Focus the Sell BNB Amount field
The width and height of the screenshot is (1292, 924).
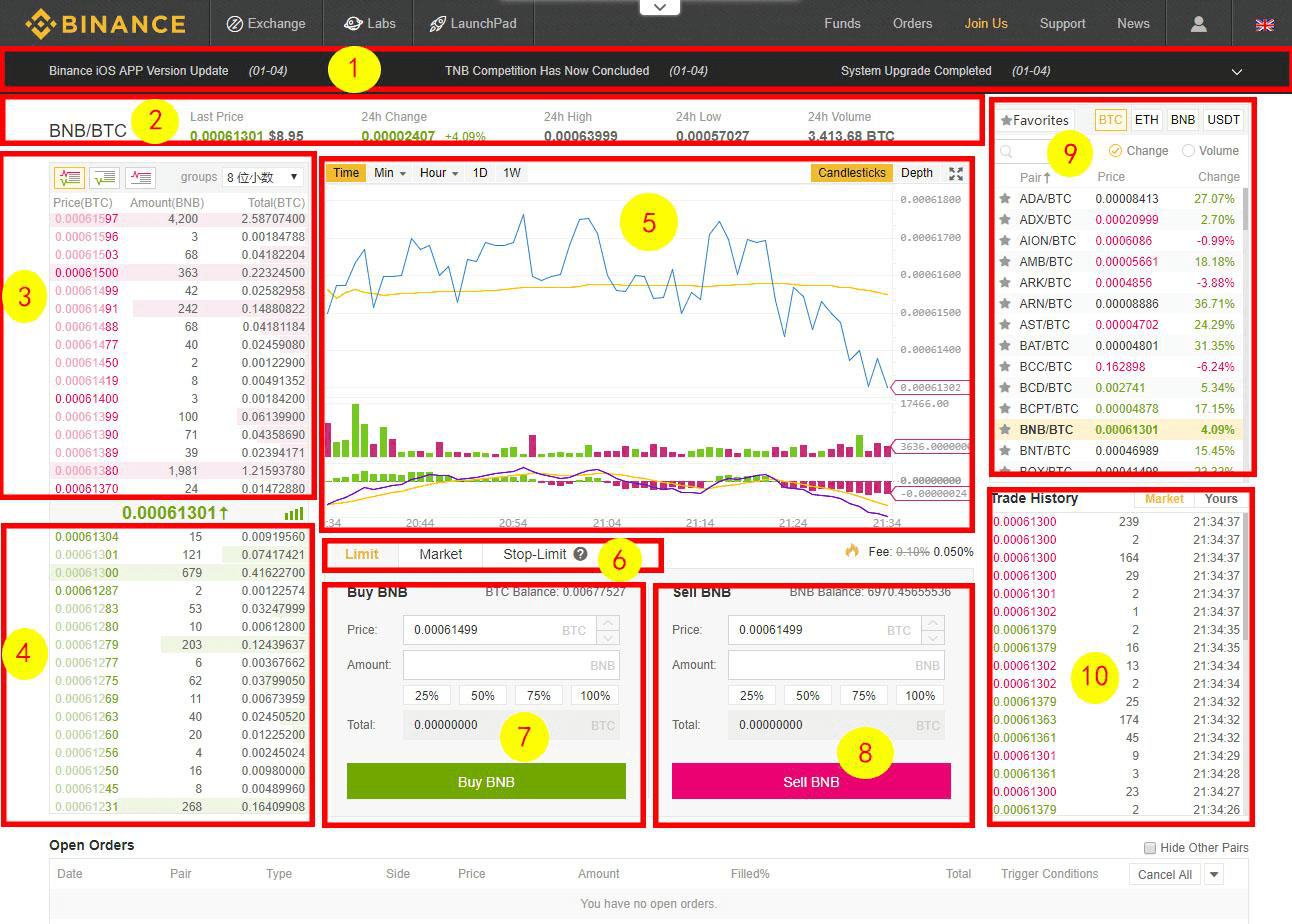pyautogui.click(x=836, y=665)
